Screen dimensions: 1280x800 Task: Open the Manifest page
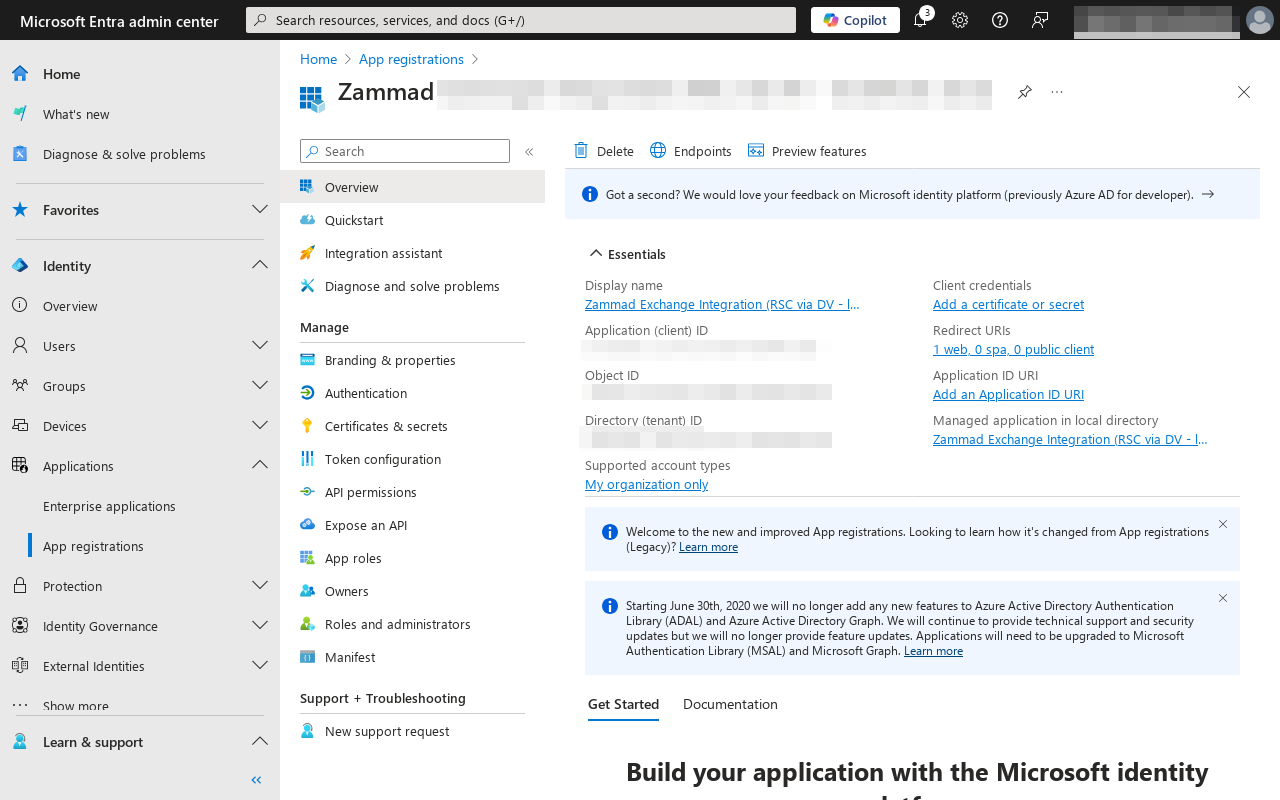412,657
